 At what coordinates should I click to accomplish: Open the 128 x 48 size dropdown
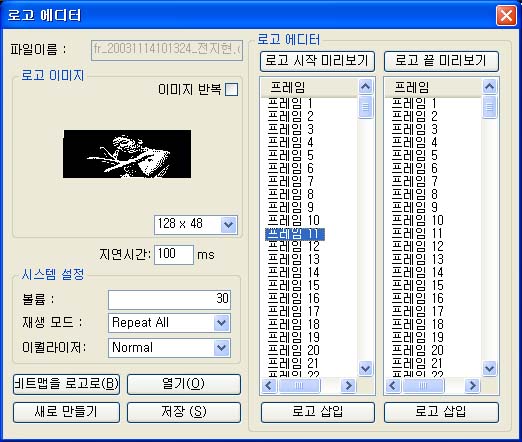point(229,225)
